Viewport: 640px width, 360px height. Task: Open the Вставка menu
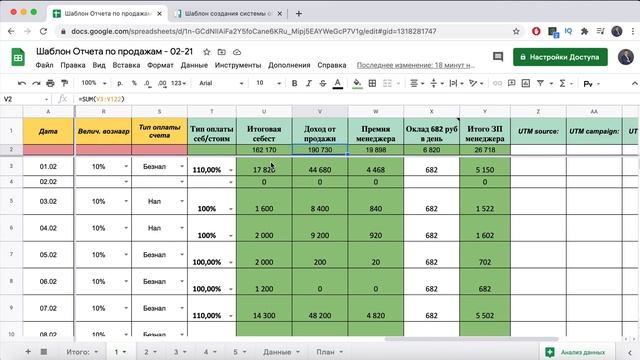126,65
